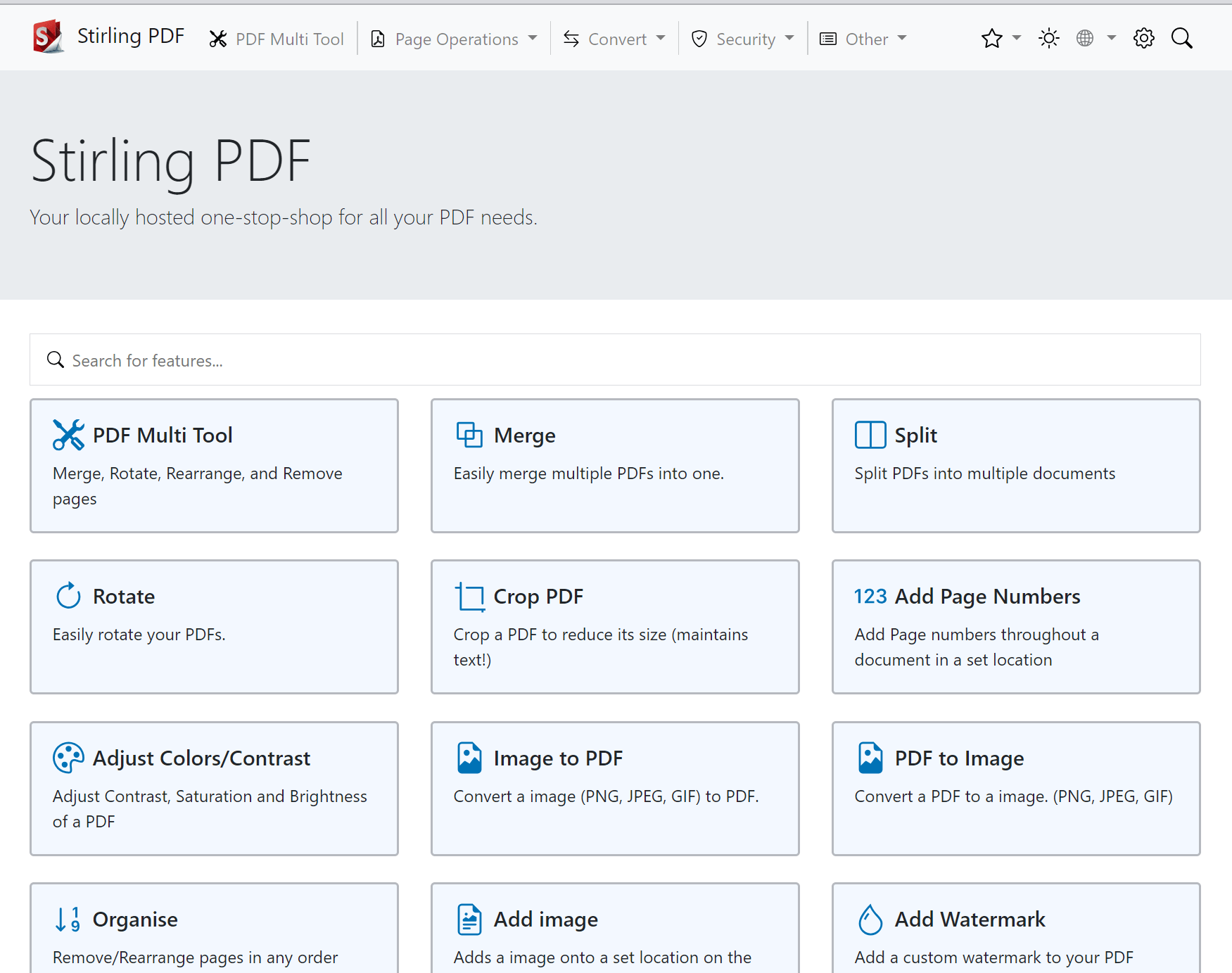This screenshot has width=1232, height=973.
Task: Open the Add Watermark card title
Action: [x=970, y=919]
